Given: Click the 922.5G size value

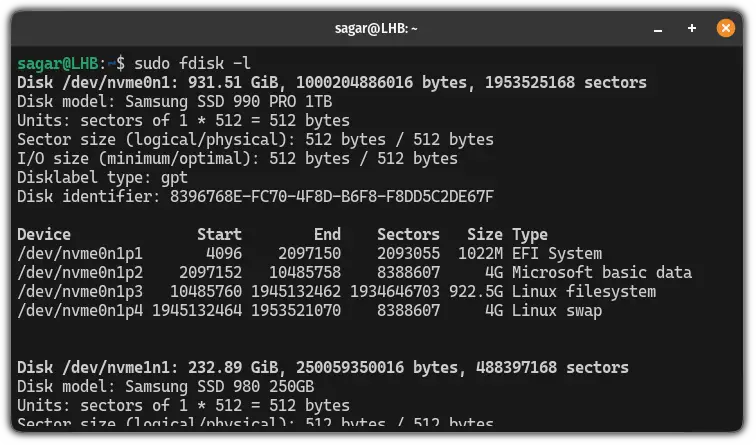Looking at the screenshot, I should click(476, 292).
